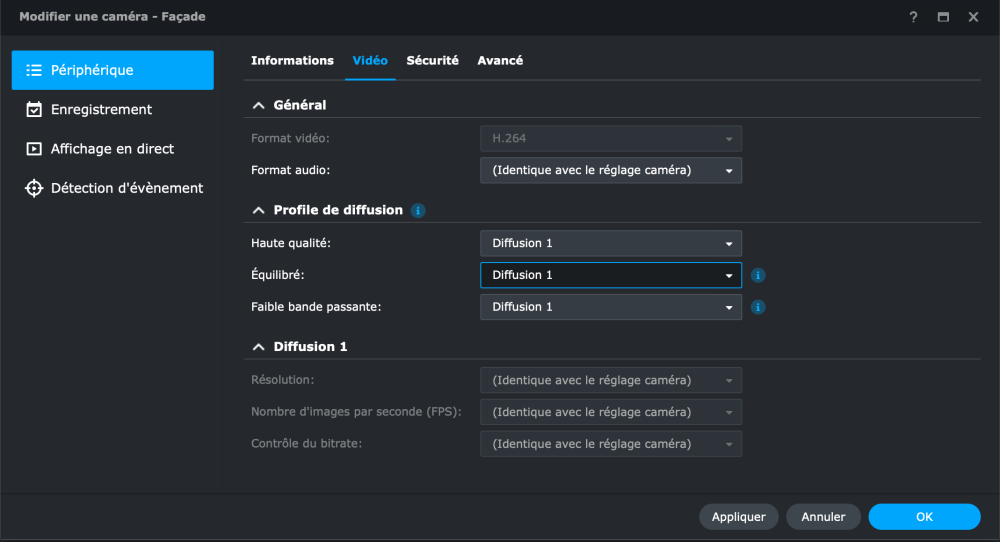The height and width of the screenshot is (542, 1000).
Task: Switch to the Avancé tab
Action: [x=500, y=61]
